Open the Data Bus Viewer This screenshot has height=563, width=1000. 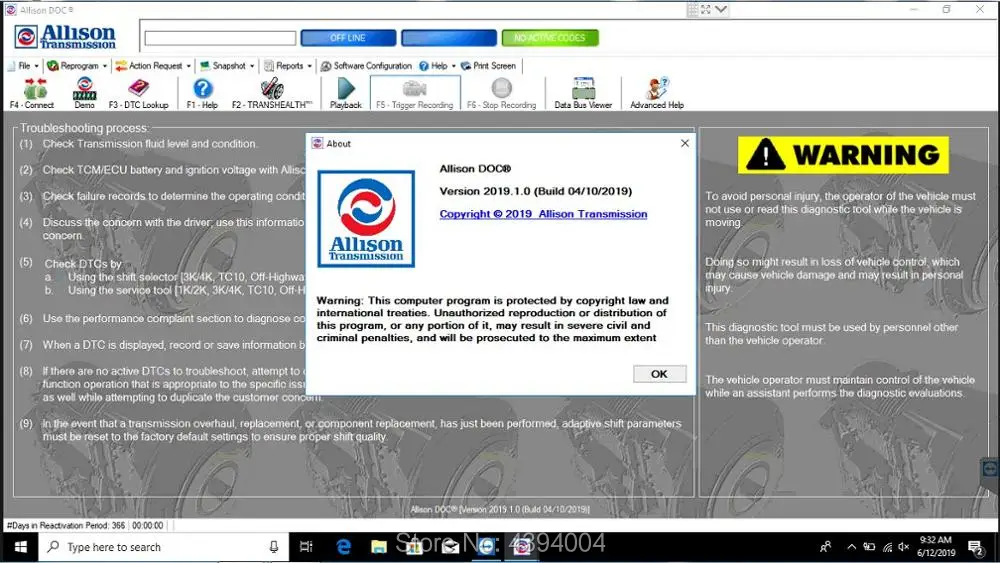pyautogui.click(x=583, y=93)
